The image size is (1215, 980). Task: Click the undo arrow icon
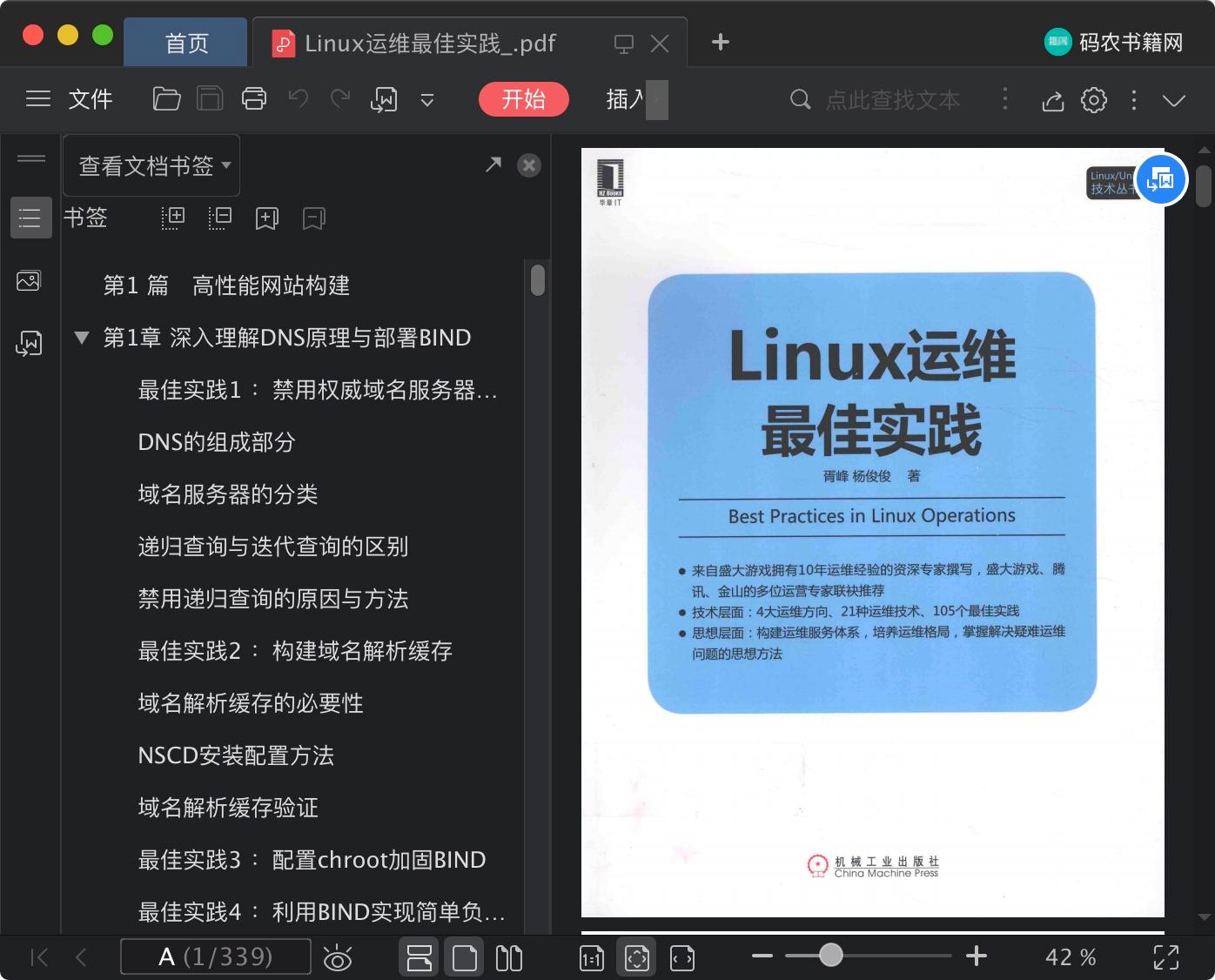click(x=299, y=99)
